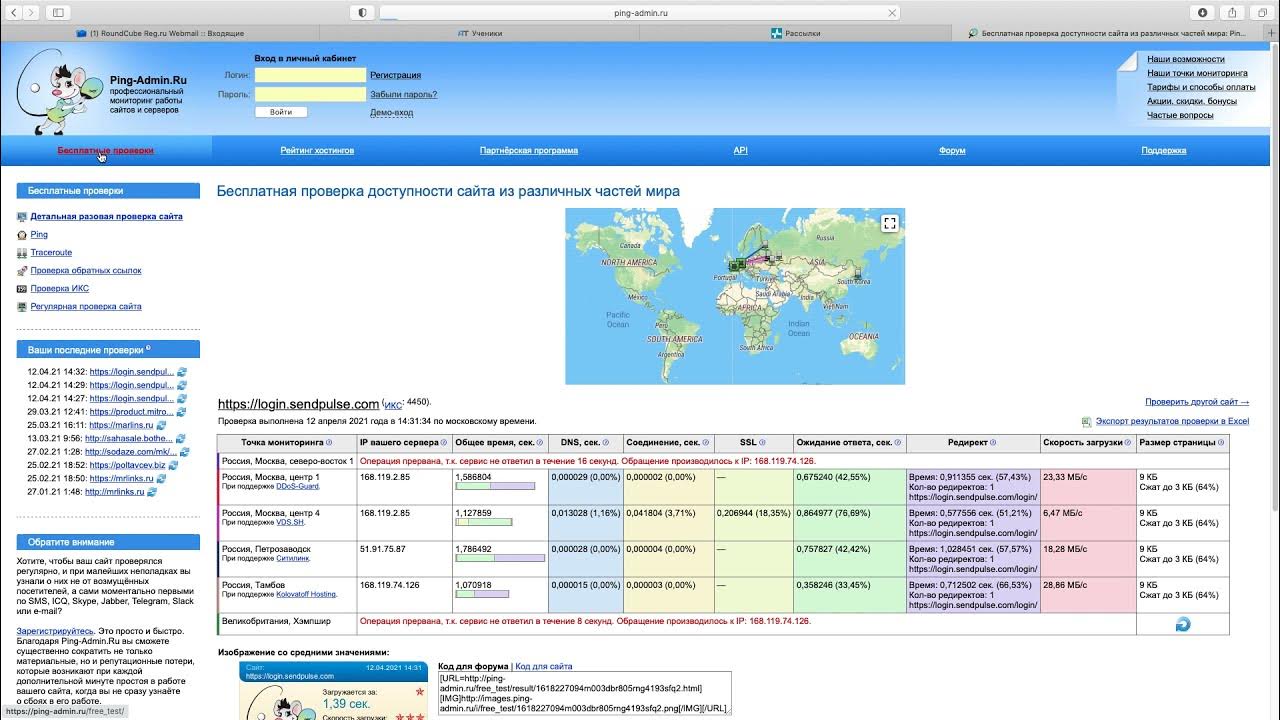Open the https://login.sendpulse.com heading link
The height and width of the screenshot is (720, 1280).
[298, 404]
